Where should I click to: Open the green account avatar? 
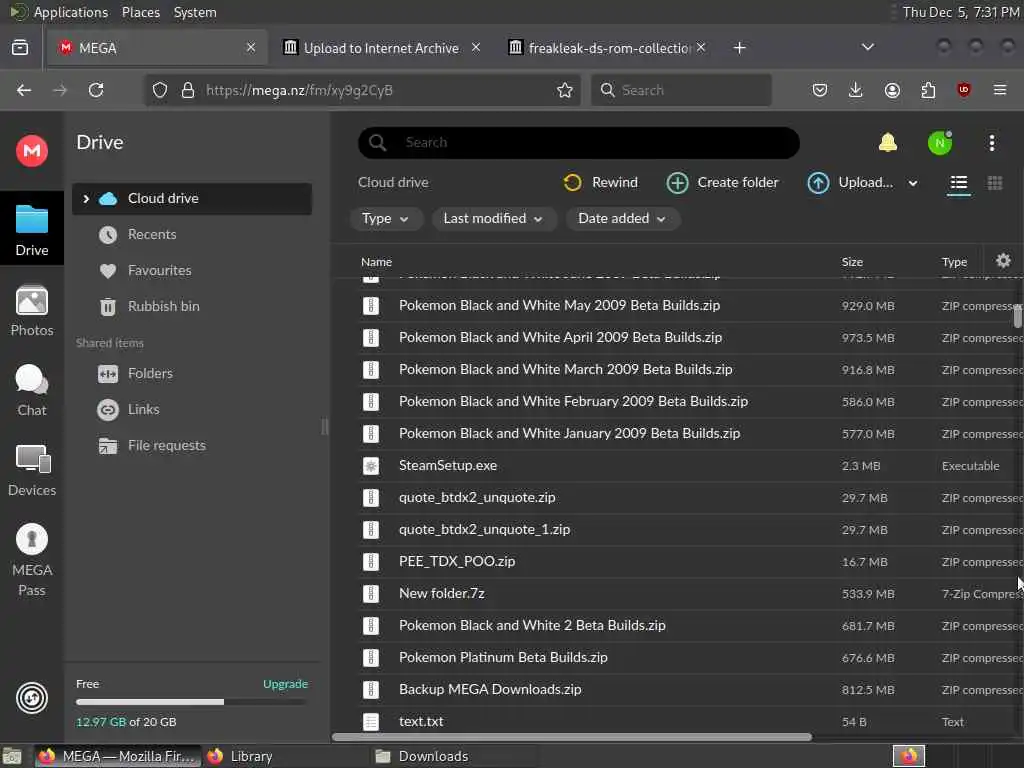pos(940,143)
